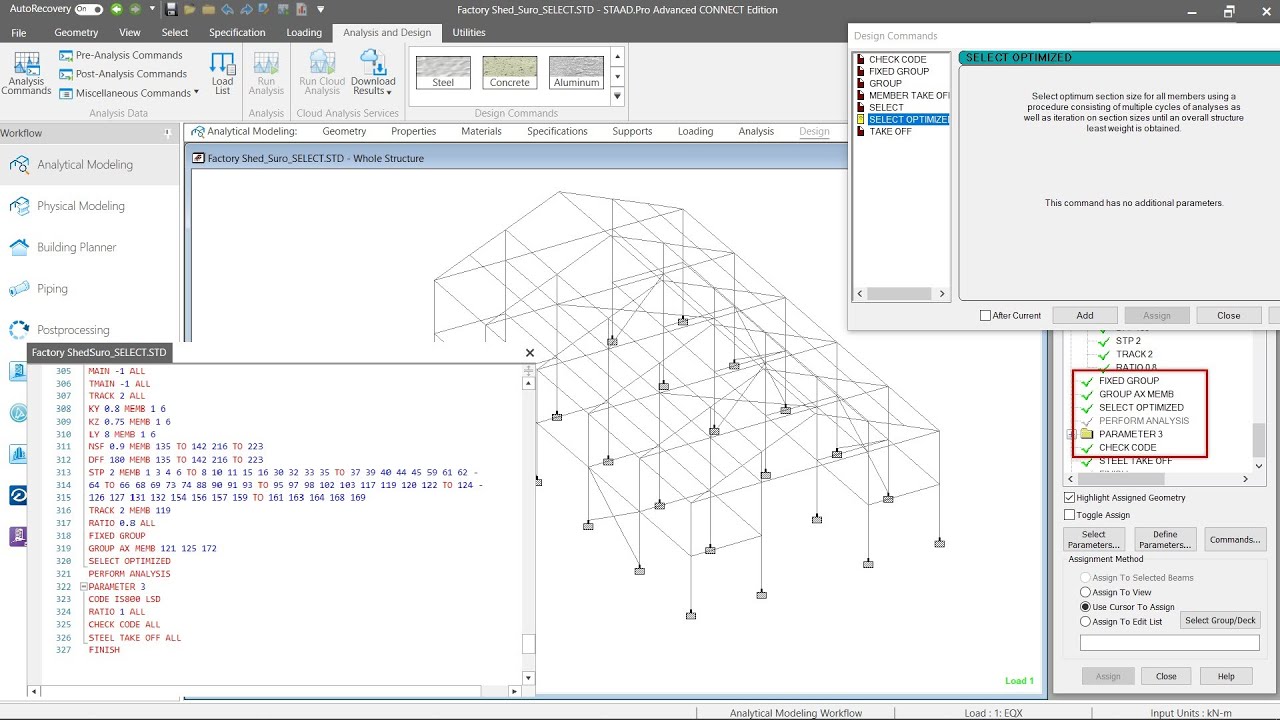Select FIXED GROUP in Design Commands list

tap(898, 72)
